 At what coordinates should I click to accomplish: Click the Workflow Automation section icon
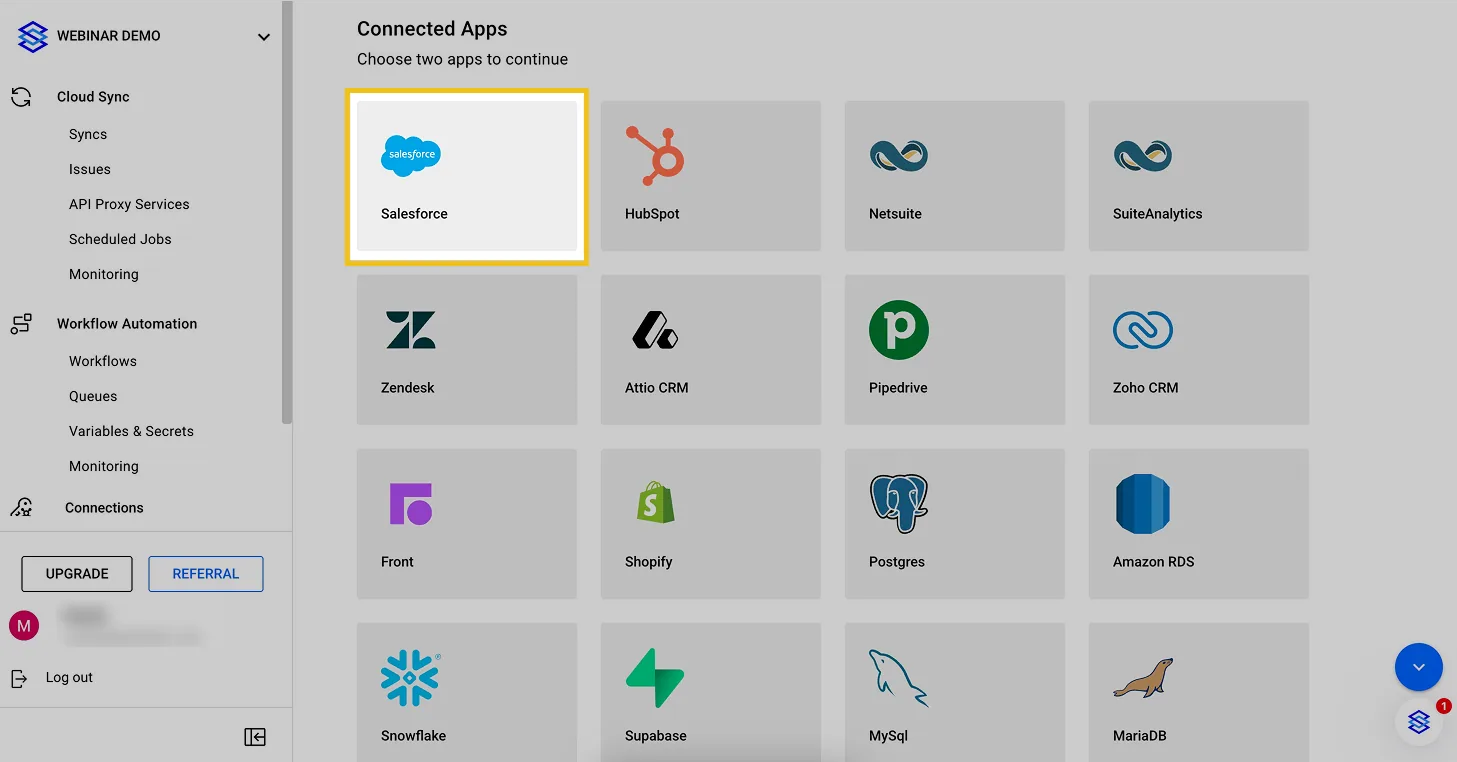point(20,324)
